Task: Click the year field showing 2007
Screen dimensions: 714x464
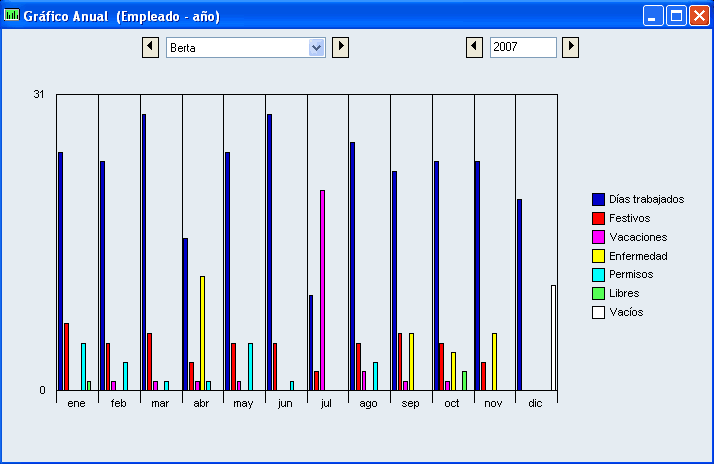Action: coord(522,47)
